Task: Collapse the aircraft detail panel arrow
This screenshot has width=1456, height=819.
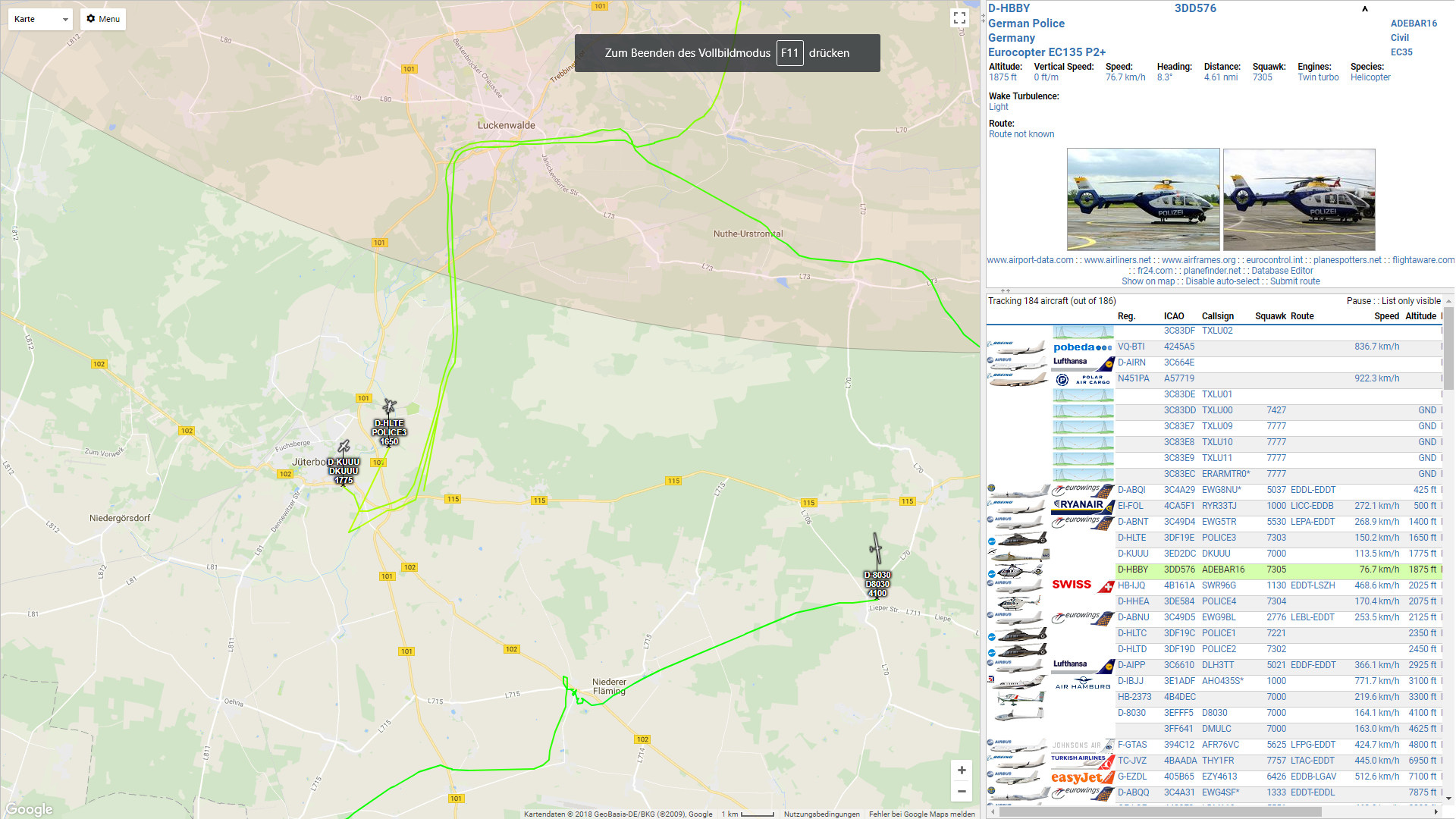Action: click(1365, 9)
